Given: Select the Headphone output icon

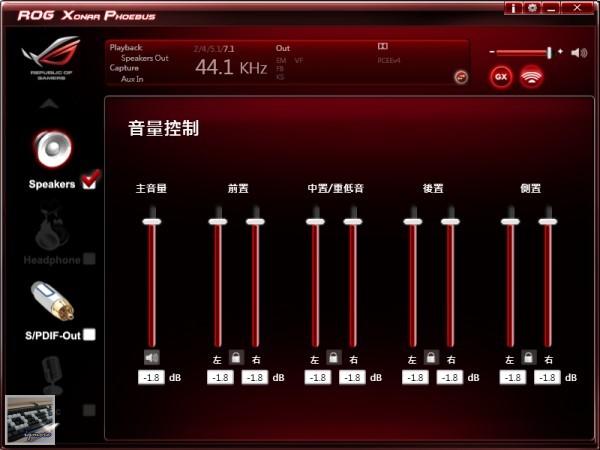Looking at the screenshot, I should coord(52,227).
